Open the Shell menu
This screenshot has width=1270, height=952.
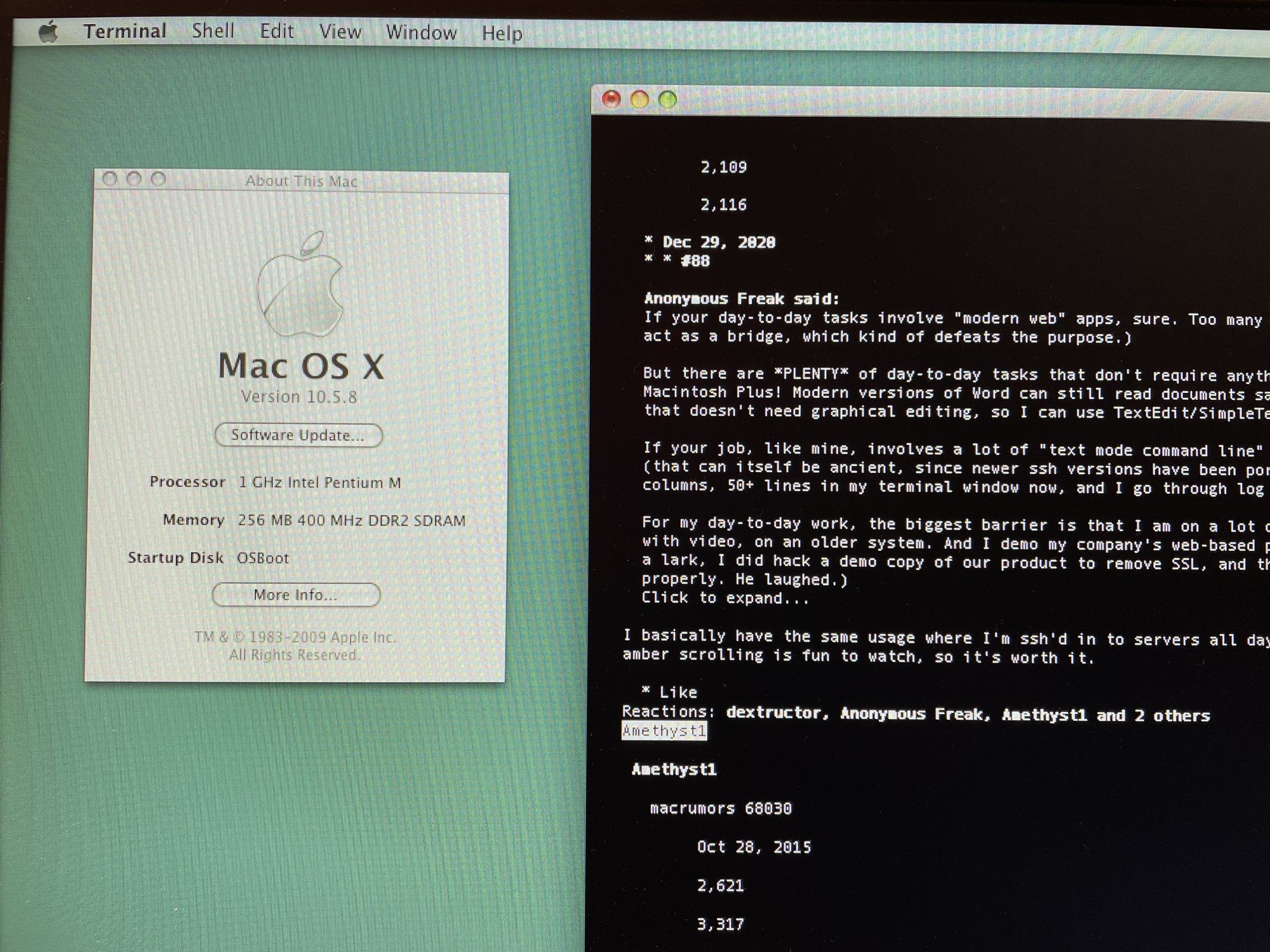pyautogui.click(x=213, y=31)
